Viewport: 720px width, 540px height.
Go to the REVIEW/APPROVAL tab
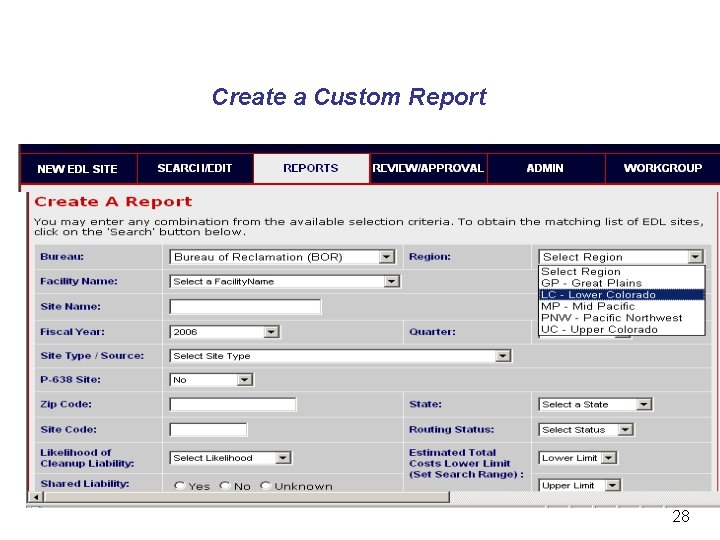click(x=428, y=169)
